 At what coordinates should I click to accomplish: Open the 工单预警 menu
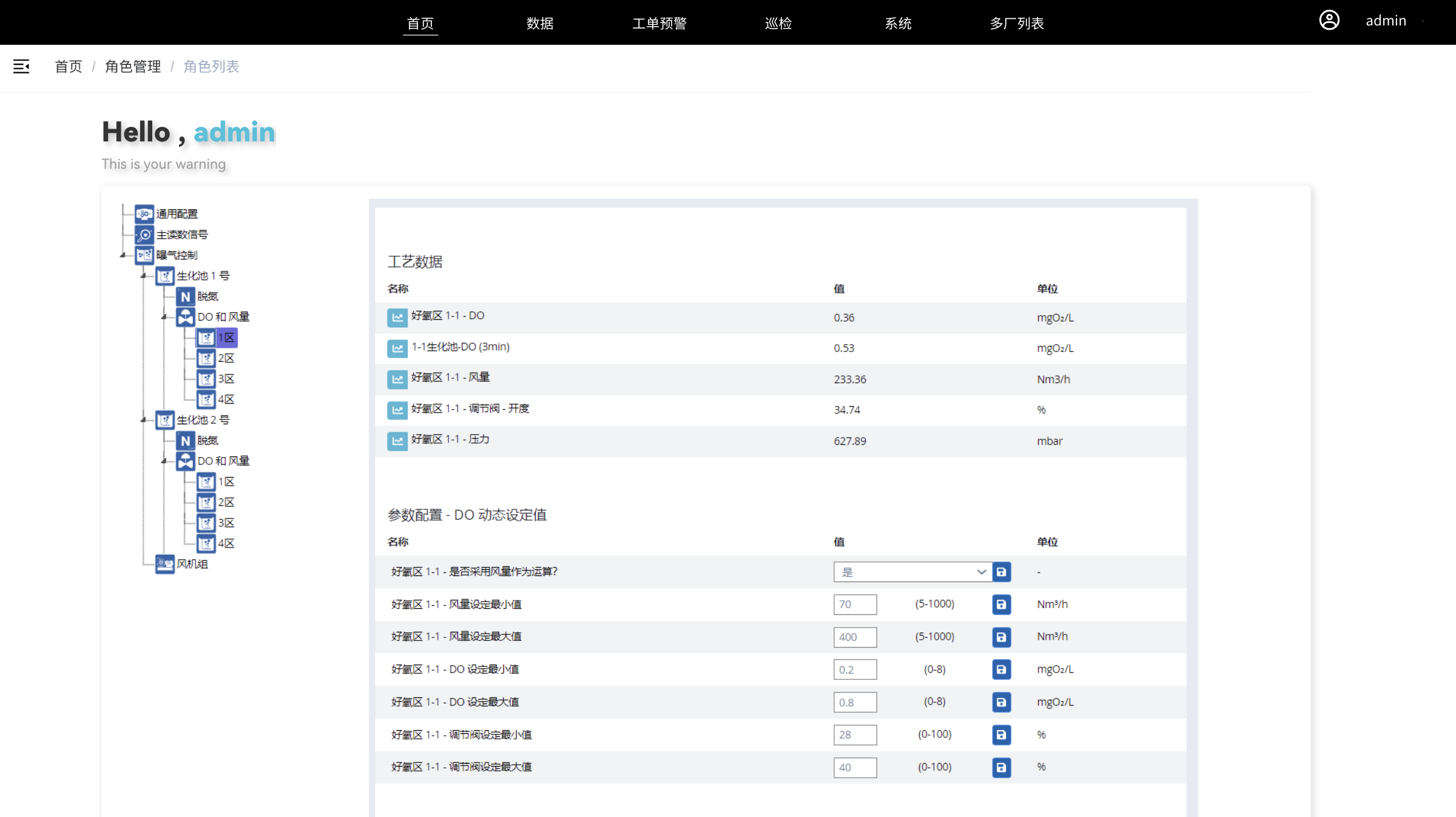click(x=659, y=23)
